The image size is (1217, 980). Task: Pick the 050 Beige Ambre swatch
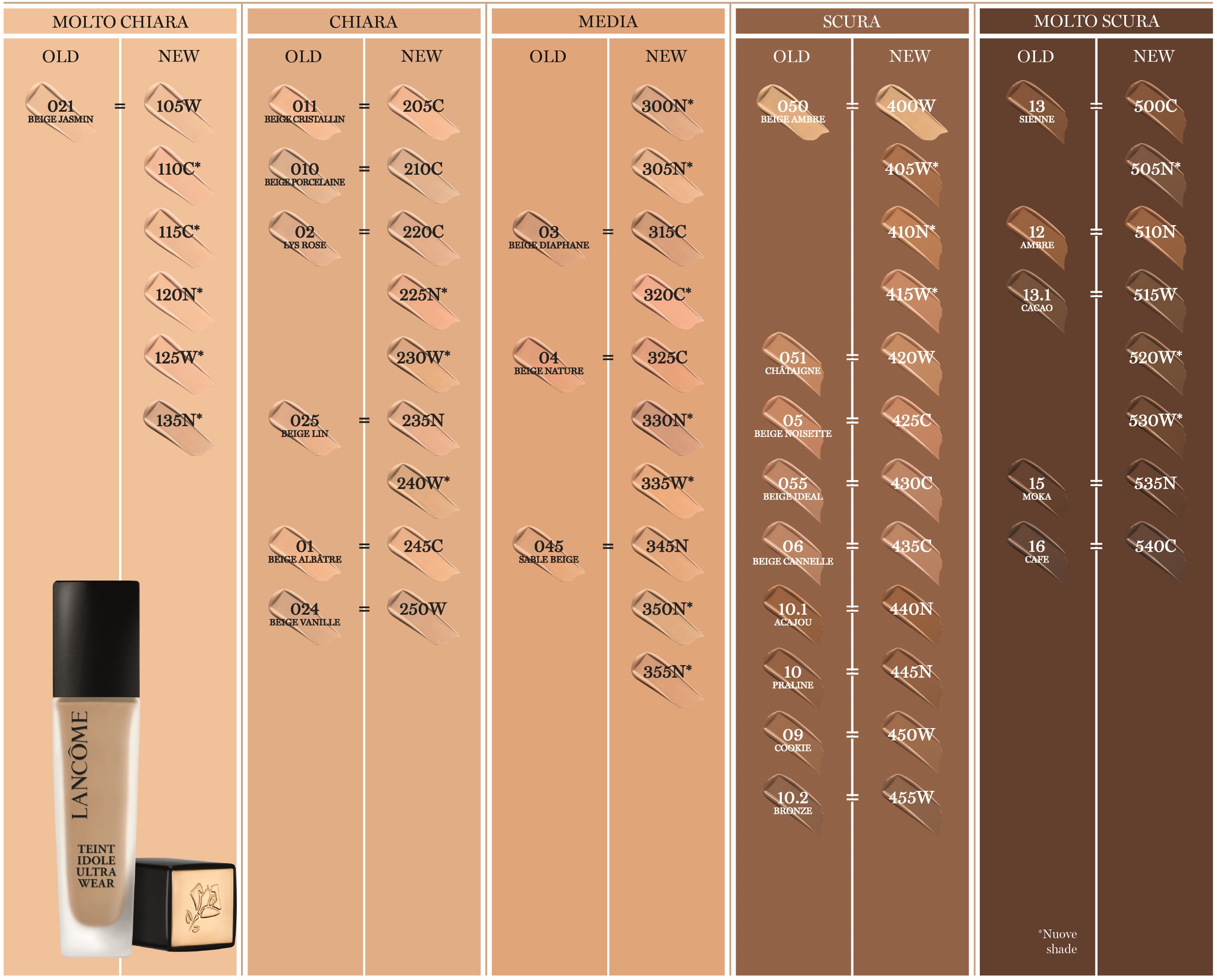click(x=793, y=112)
